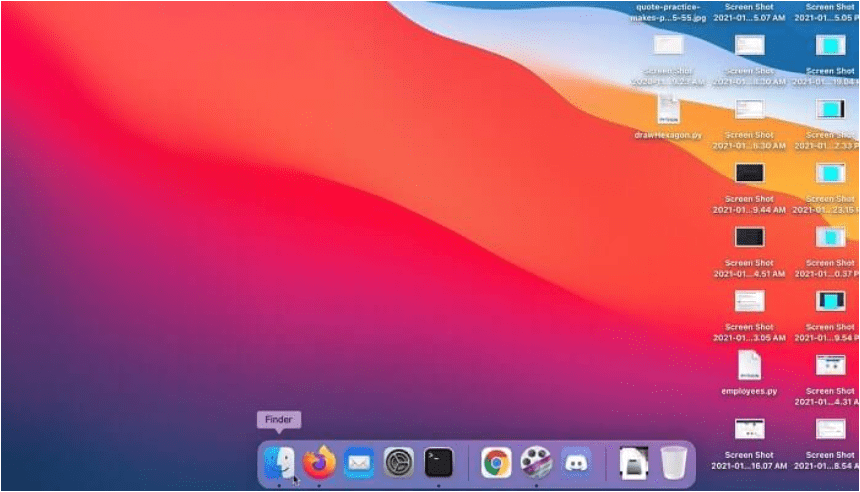Click the quote-practice-makes jpg file label
860x492 pixels.
tap(669, 12)
